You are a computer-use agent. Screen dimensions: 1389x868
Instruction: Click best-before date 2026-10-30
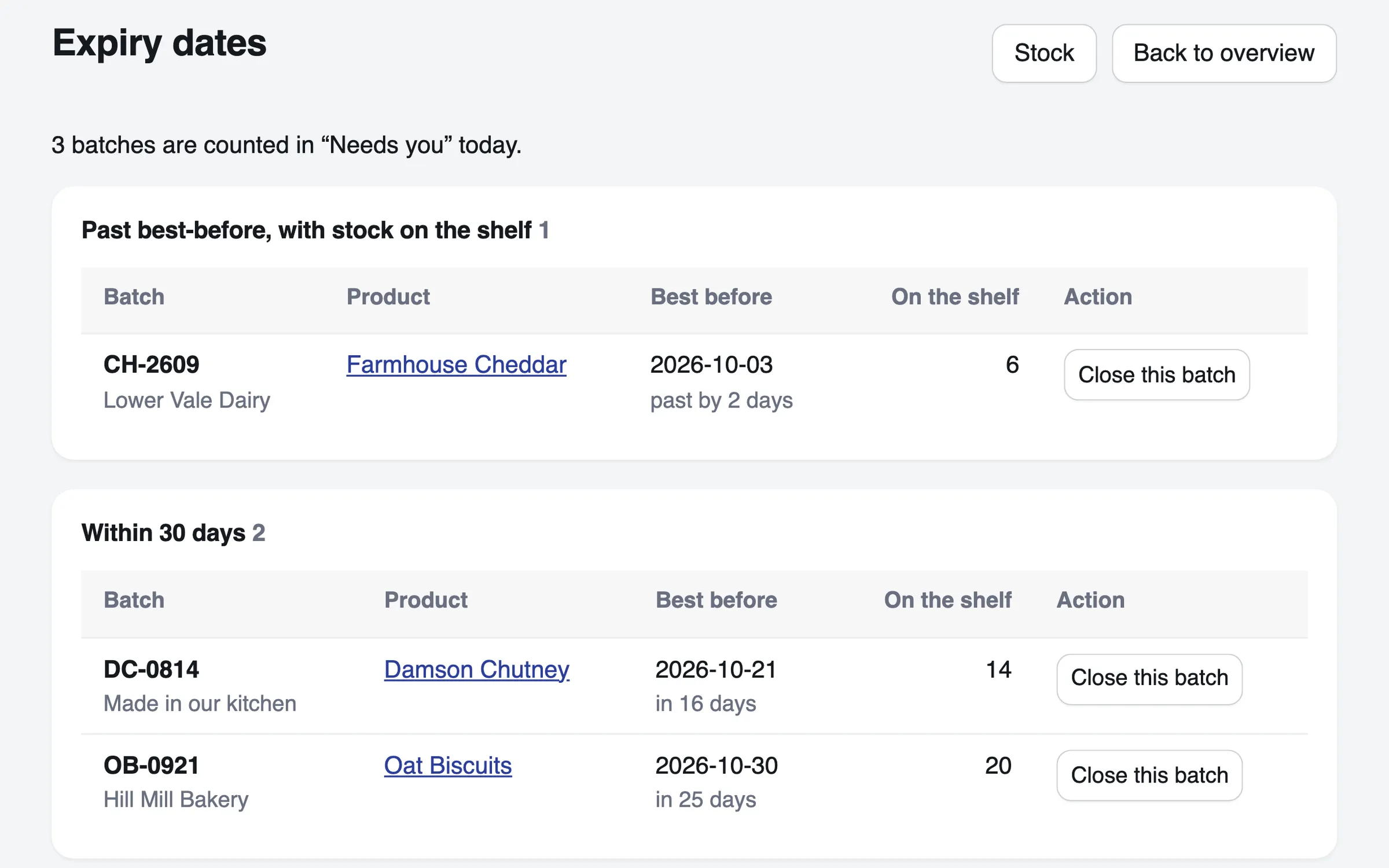716,766
